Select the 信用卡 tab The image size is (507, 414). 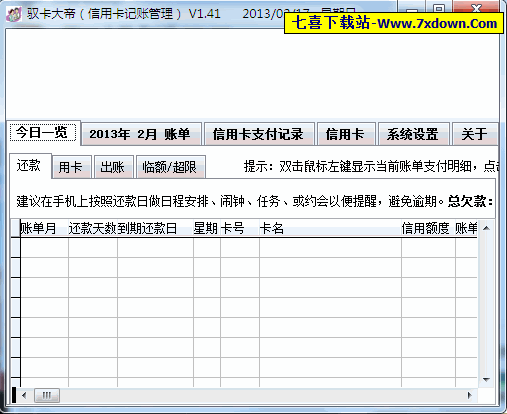(346, 134)
